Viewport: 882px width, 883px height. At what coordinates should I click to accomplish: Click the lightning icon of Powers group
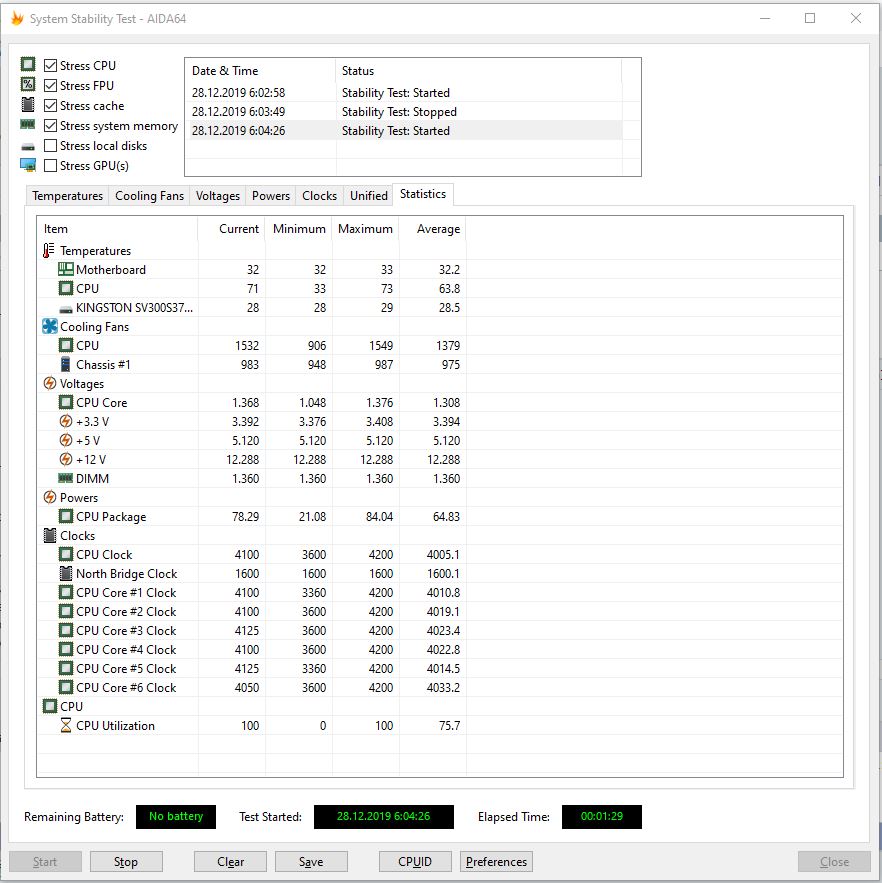50,497
